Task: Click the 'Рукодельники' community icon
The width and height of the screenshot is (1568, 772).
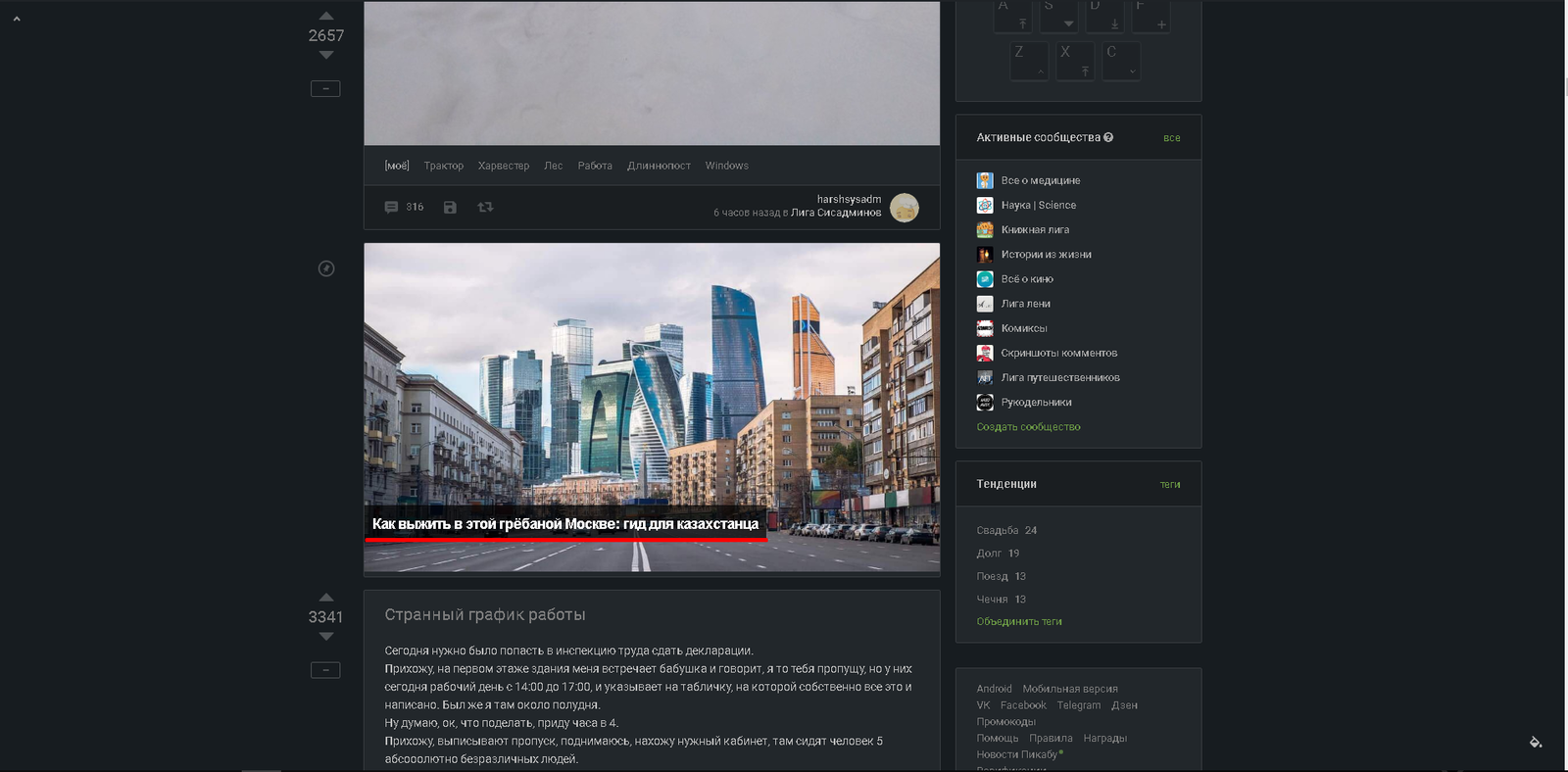Action: point(985,403)
